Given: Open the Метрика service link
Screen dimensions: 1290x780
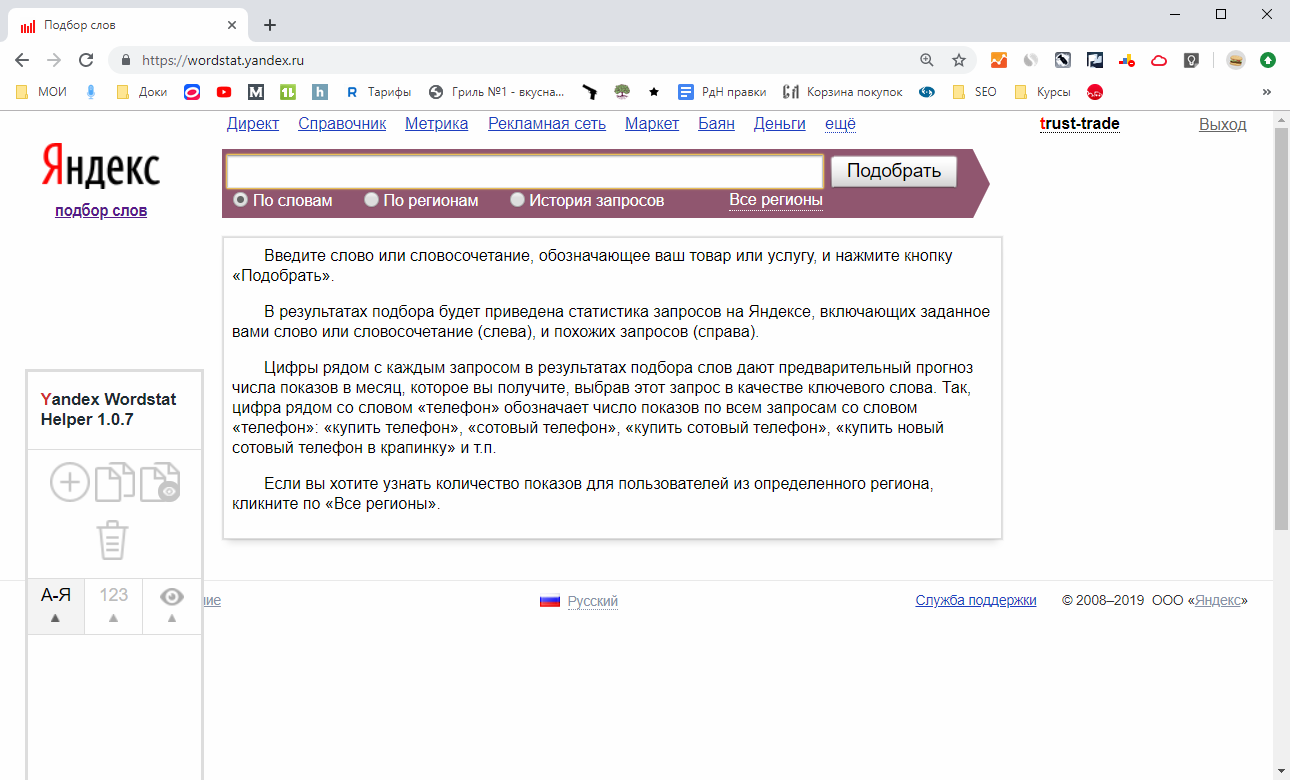Looking at the screenshot, I should pos(437,124).
